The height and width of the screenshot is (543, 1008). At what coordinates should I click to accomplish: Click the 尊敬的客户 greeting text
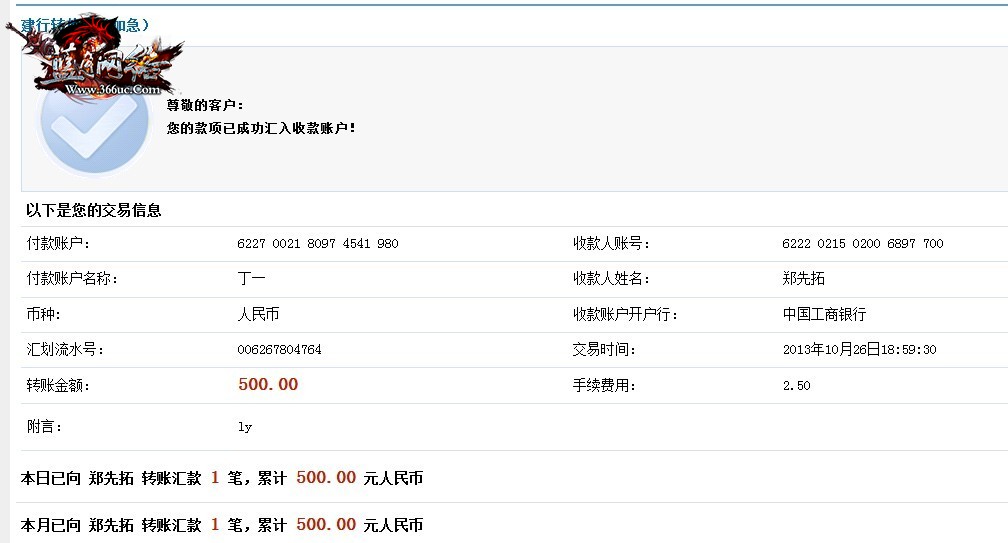205,105
